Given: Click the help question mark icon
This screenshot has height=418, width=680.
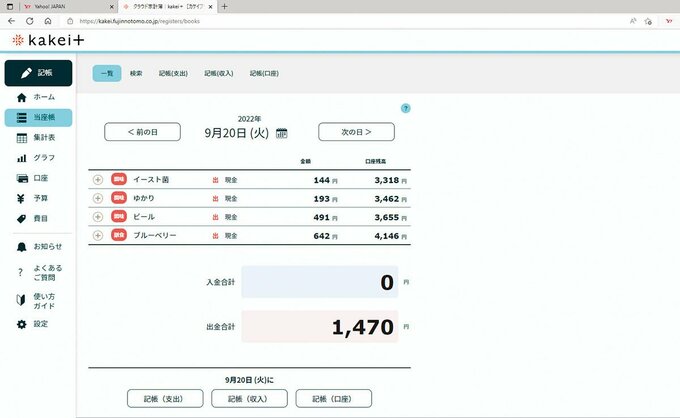Looking at the screenshot, I should click(405, 108).
